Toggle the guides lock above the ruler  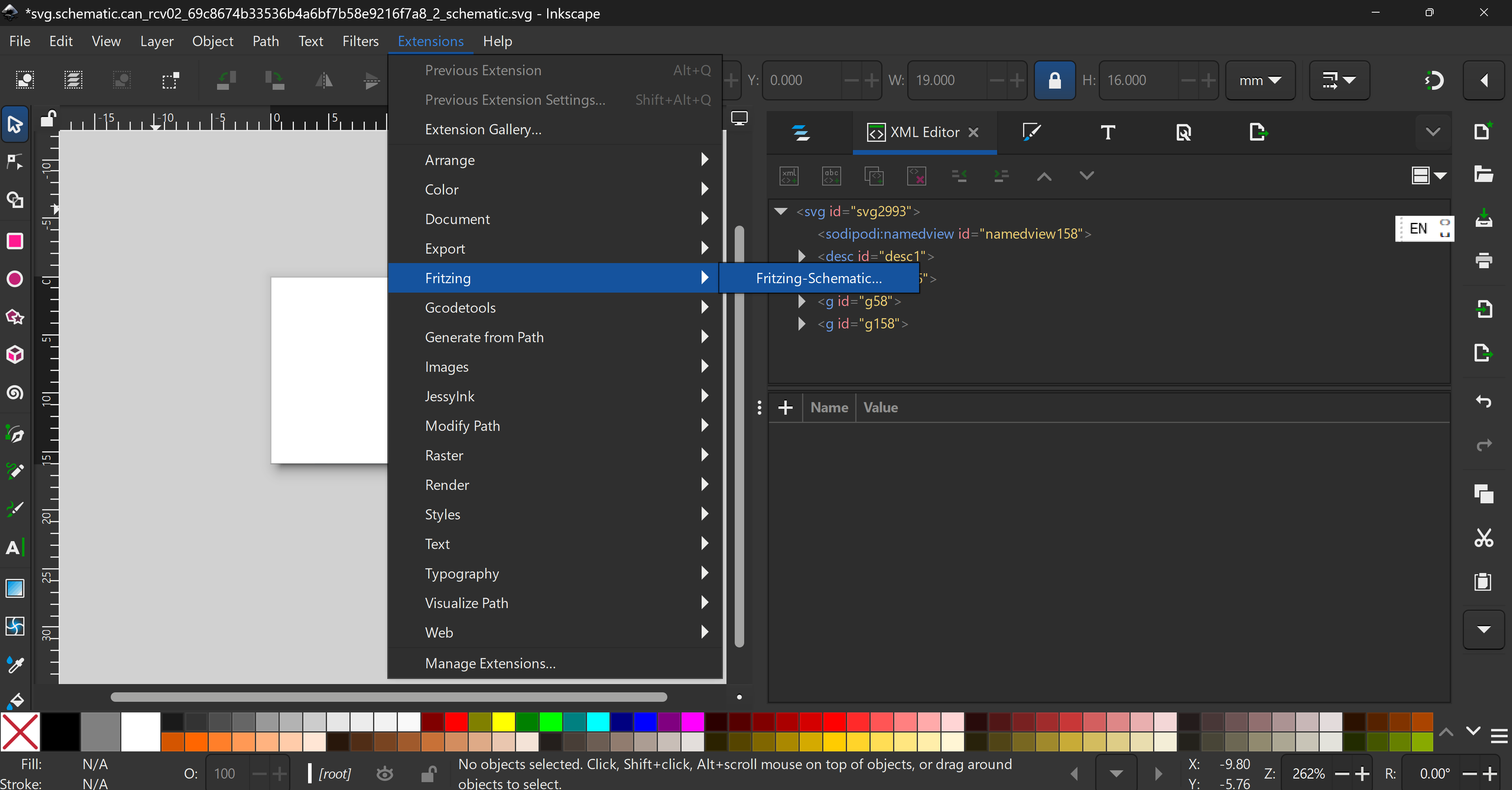[48, 119]
